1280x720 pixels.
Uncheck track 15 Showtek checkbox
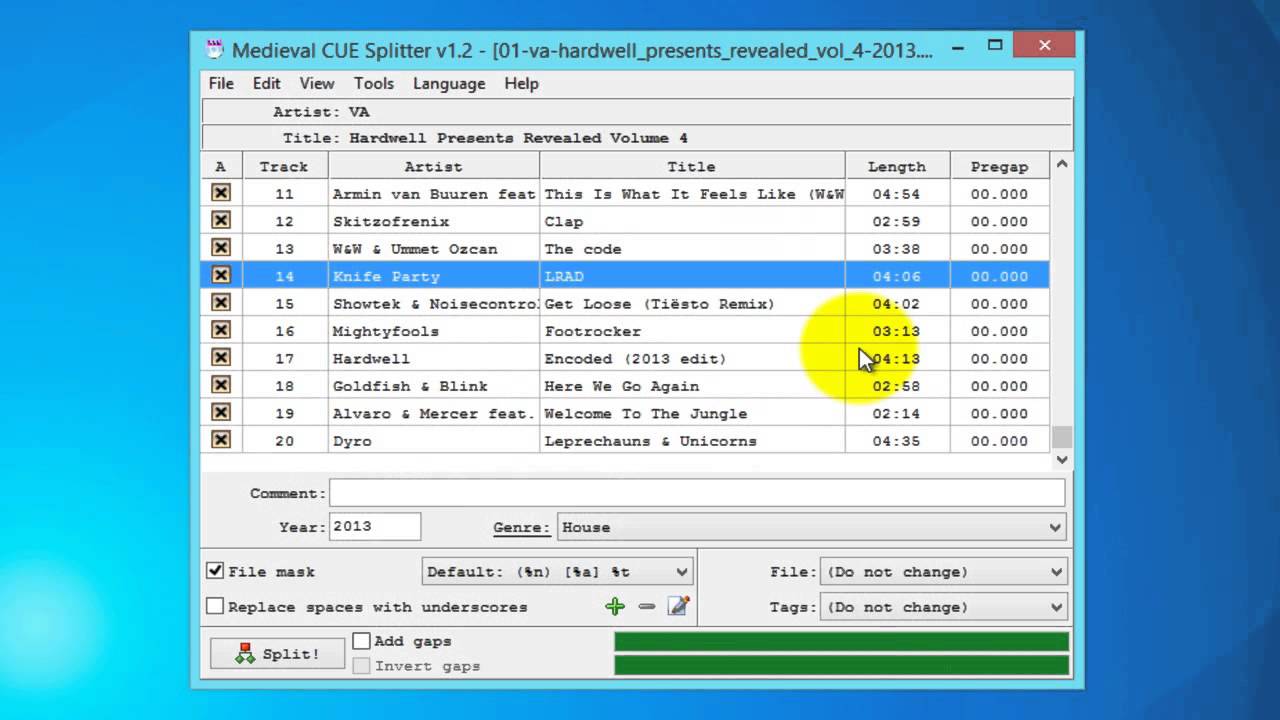point(221,303)
